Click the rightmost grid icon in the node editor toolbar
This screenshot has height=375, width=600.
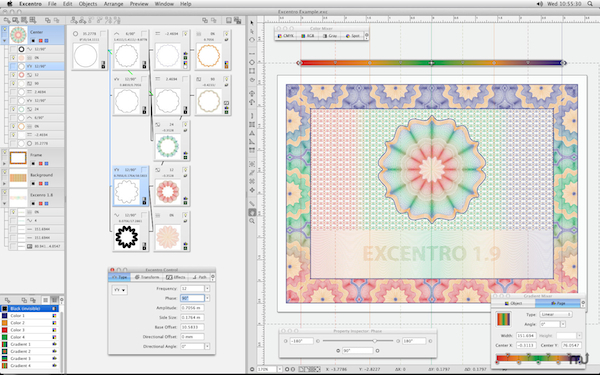(238, 20)
